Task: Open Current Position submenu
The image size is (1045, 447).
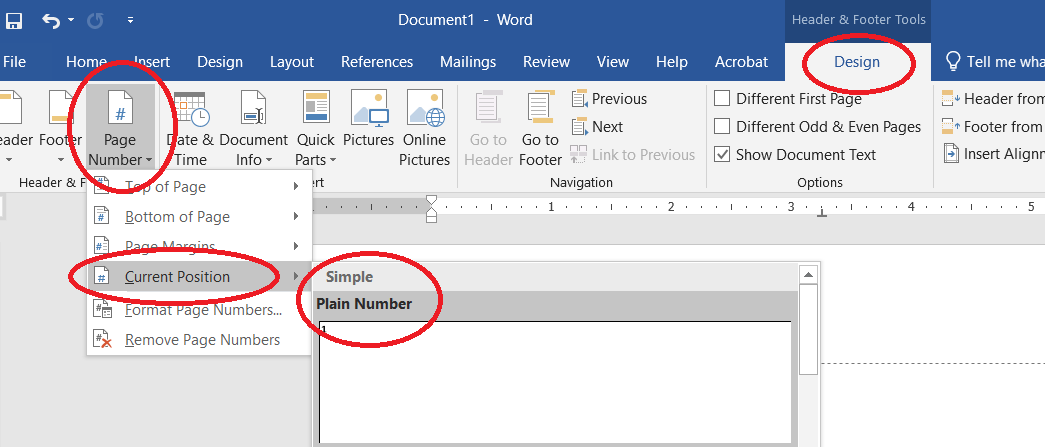Action: pos(199,276)
